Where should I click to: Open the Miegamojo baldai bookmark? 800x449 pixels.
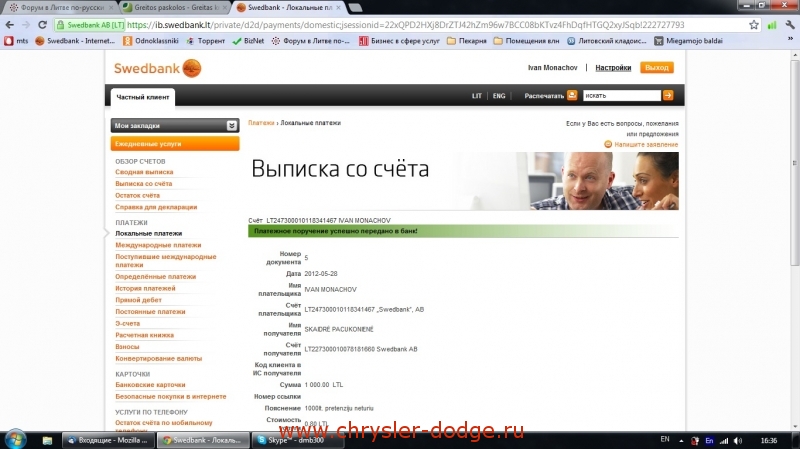tap(688, 41)
